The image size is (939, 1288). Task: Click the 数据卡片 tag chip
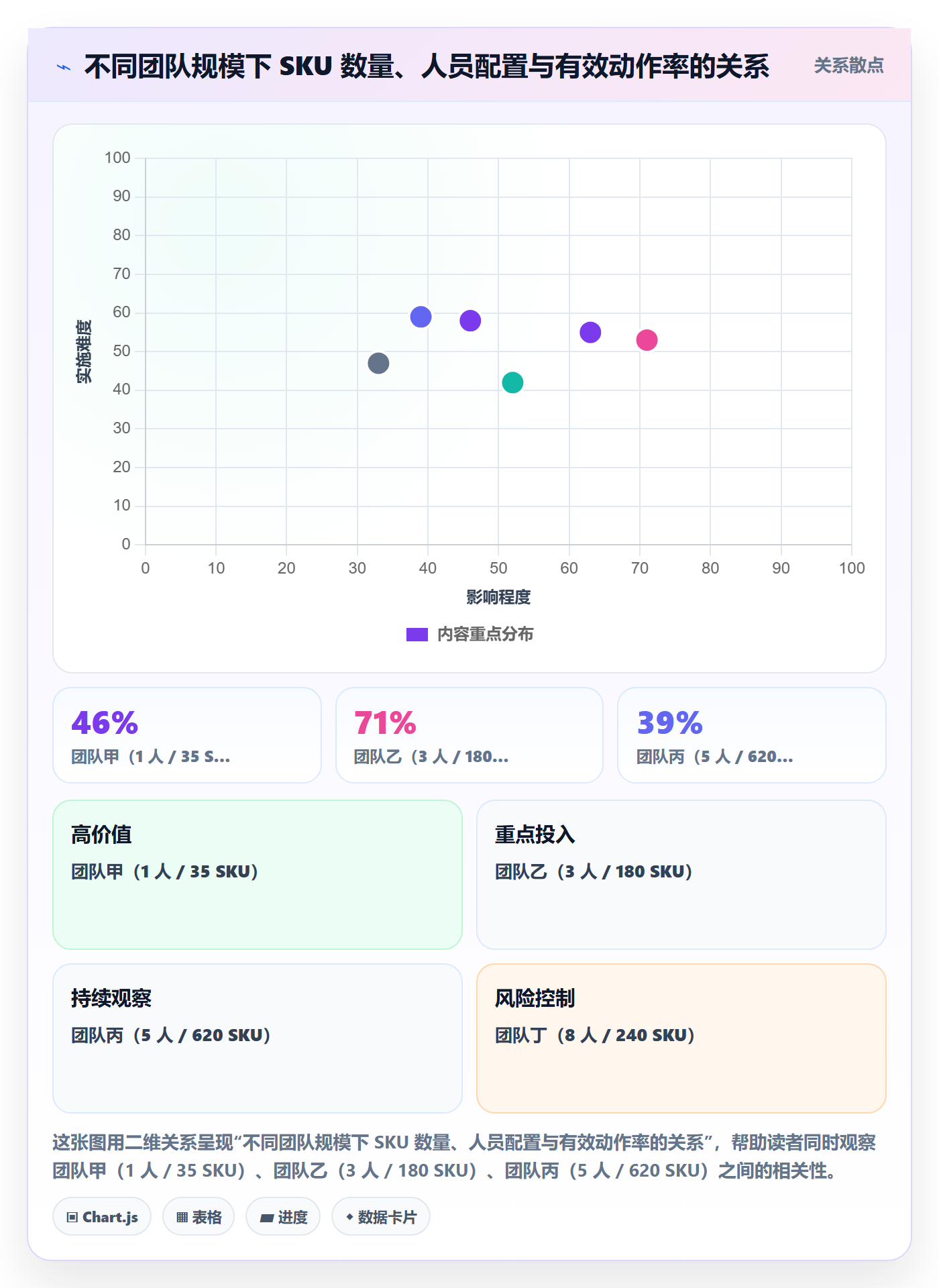click(x=381, y=1217)
